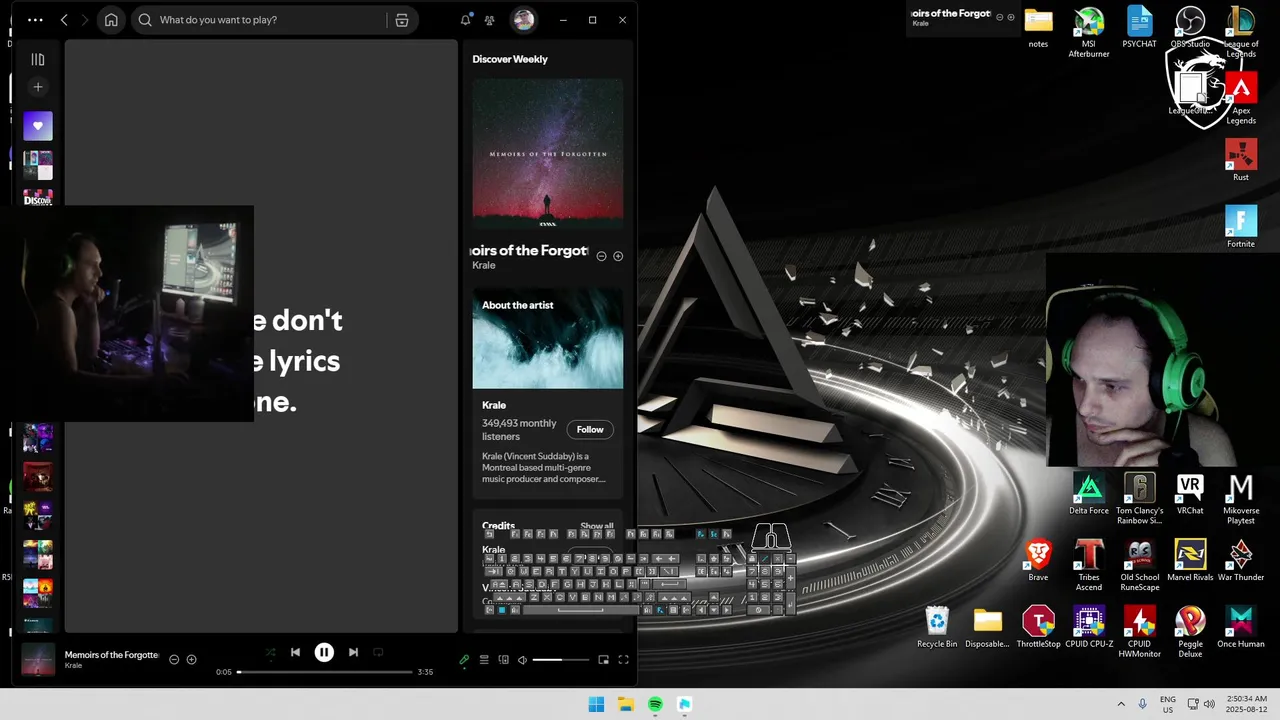1280x720 pixels.
Task: Open Spotify notifications bell
Action: 465,20
